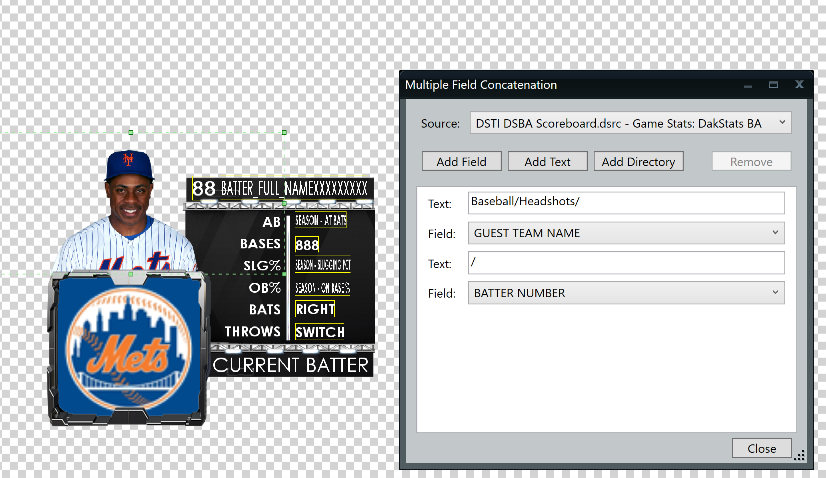This screenshot has height=478, width=826.
Task: Open the BATTER NUMBER field dropdown
Action: 626,293
